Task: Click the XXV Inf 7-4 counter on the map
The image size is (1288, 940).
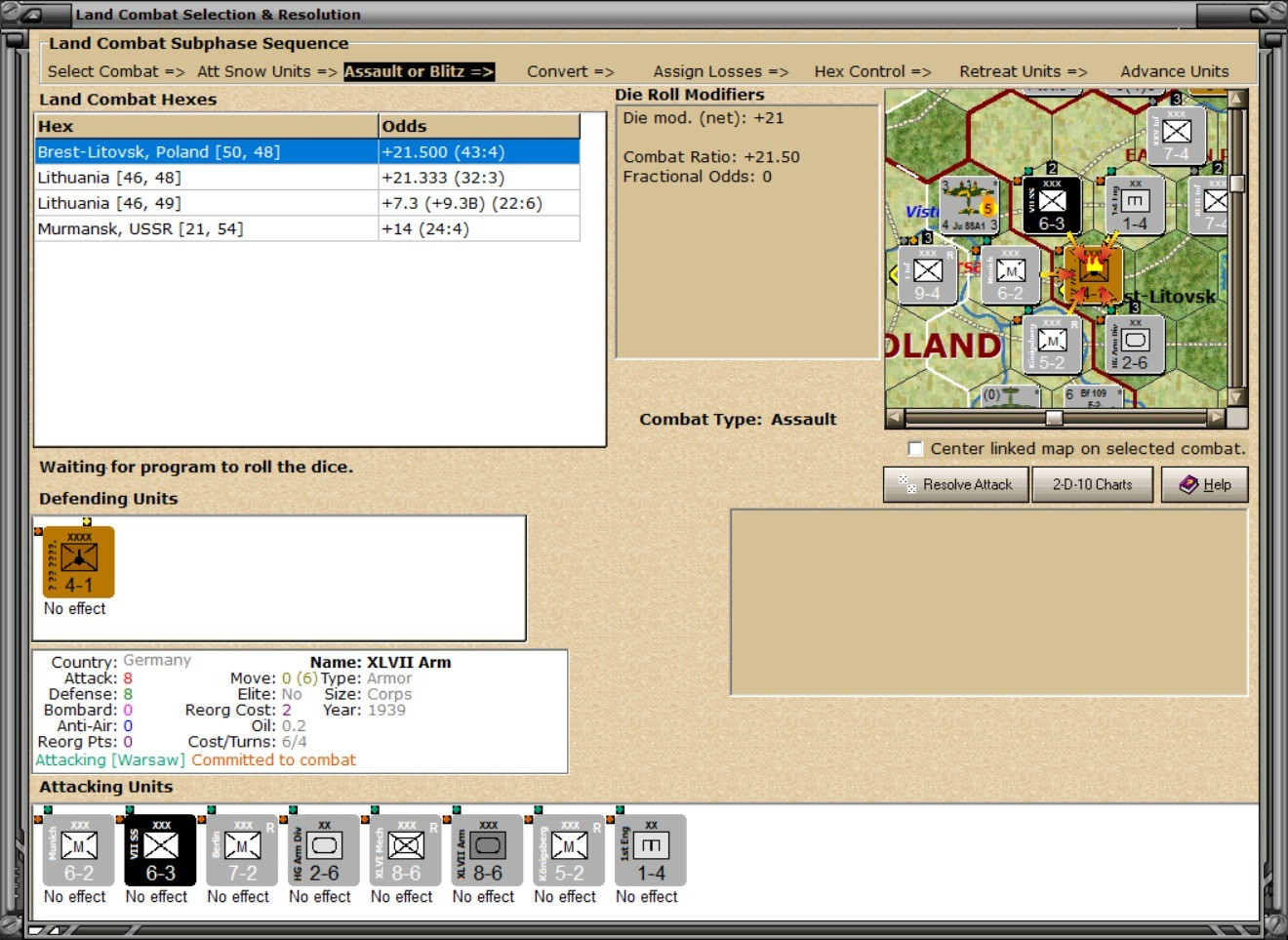Action: [x=1176, y=136]
